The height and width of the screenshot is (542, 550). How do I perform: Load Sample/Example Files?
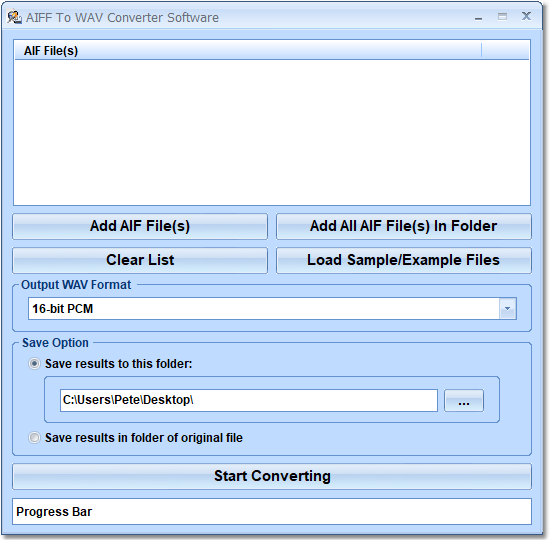point(404,260)
